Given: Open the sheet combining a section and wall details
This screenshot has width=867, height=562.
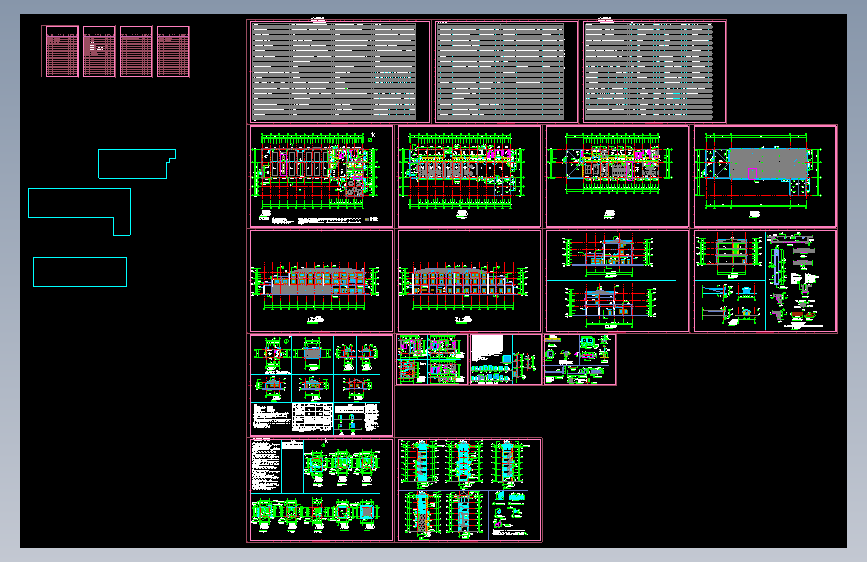Looking at the screenshot, I should [765, 280].
